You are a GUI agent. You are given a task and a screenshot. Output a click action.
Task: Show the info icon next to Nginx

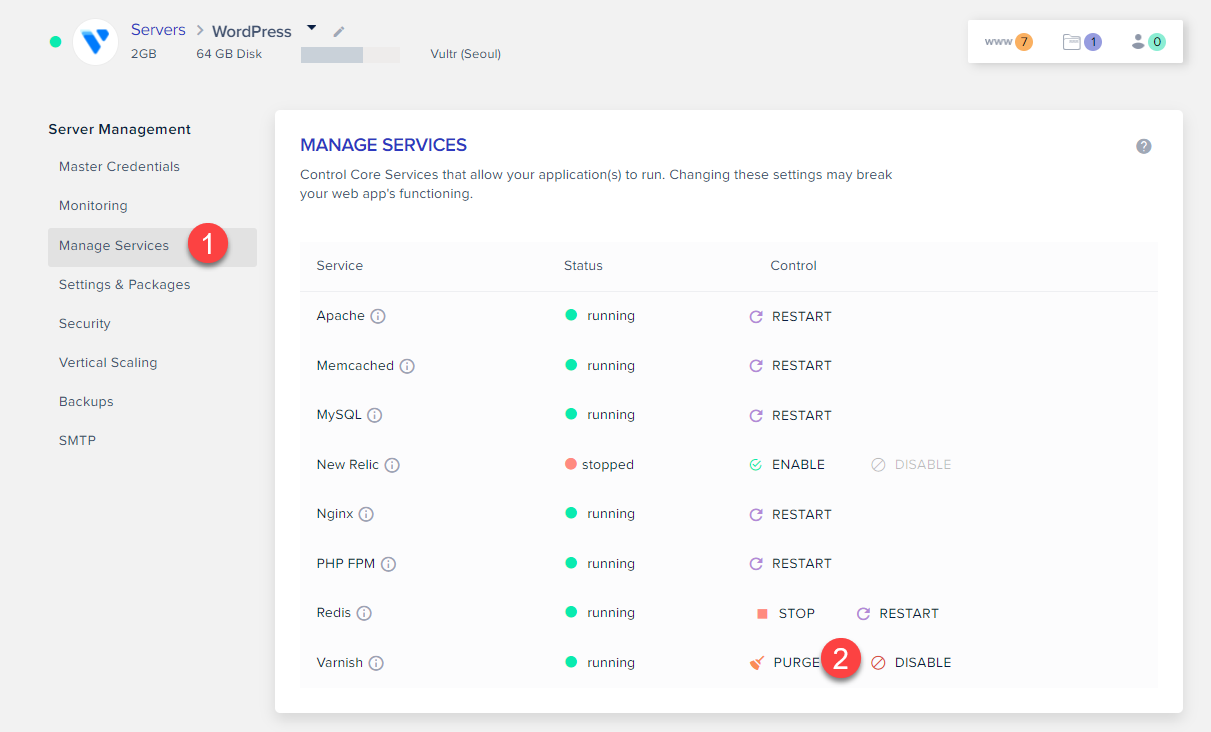click(366, 514)
